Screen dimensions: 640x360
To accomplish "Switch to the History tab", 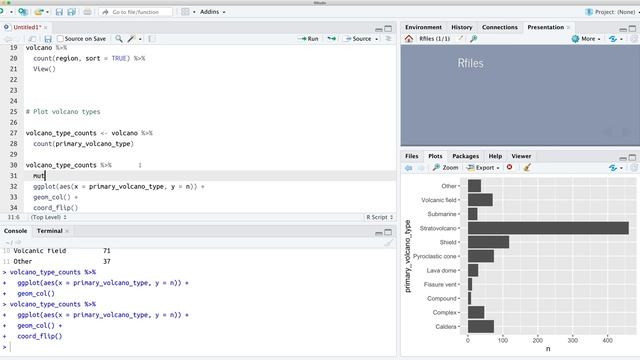I will coord(462,27).
